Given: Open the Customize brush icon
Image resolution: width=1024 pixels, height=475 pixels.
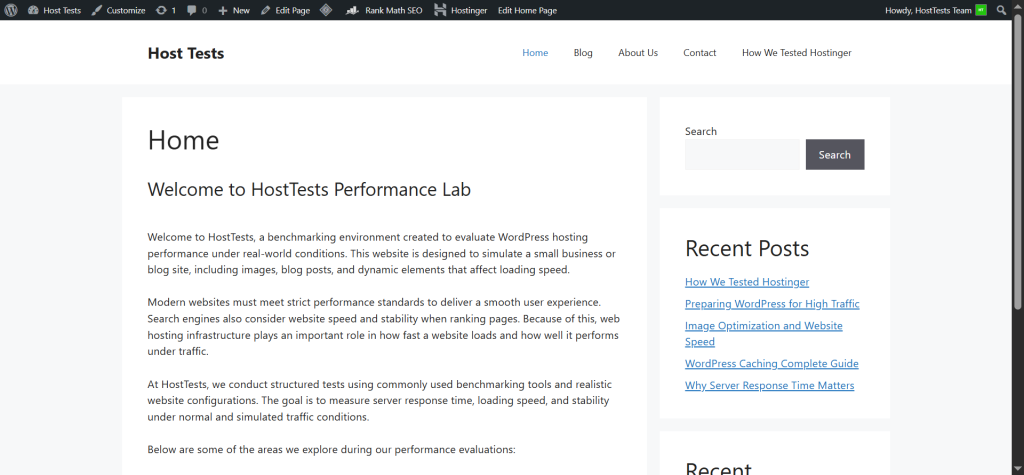Looking at the screenshot, I should point(97,10).
